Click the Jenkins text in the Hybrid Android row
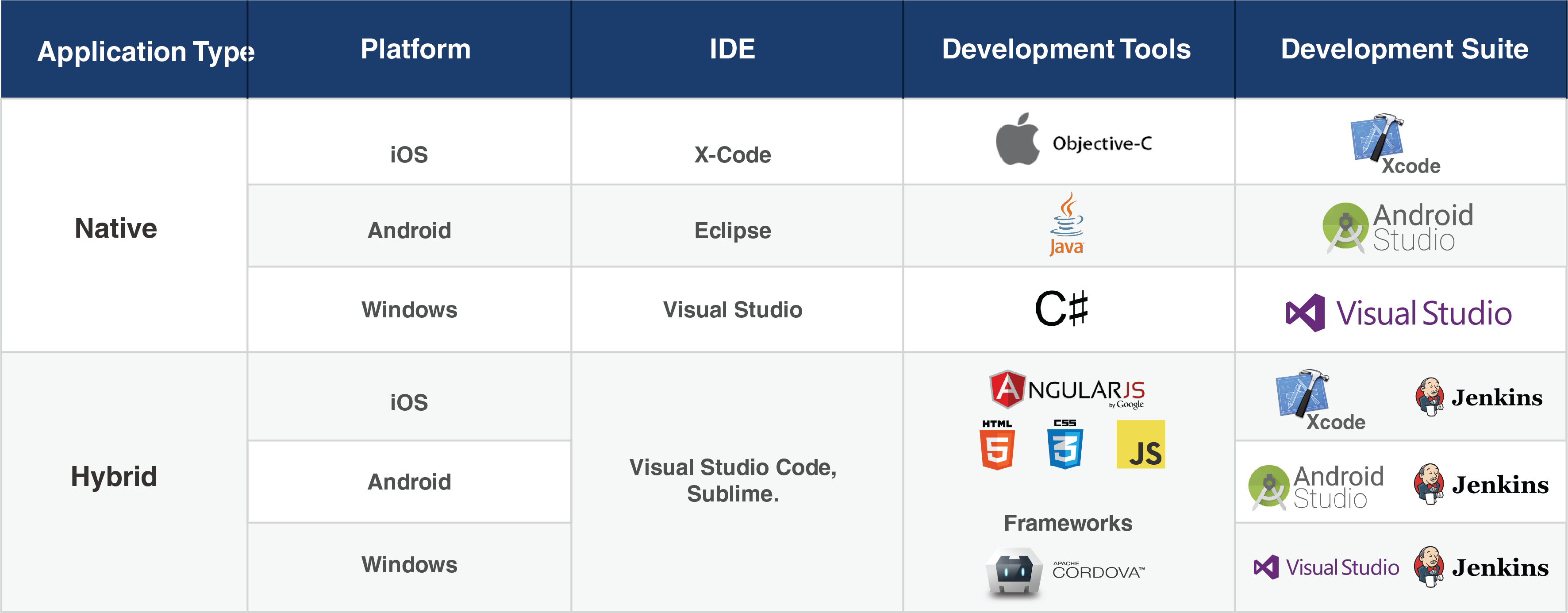Screen dimensions: 1568x613 point(1500,485)
